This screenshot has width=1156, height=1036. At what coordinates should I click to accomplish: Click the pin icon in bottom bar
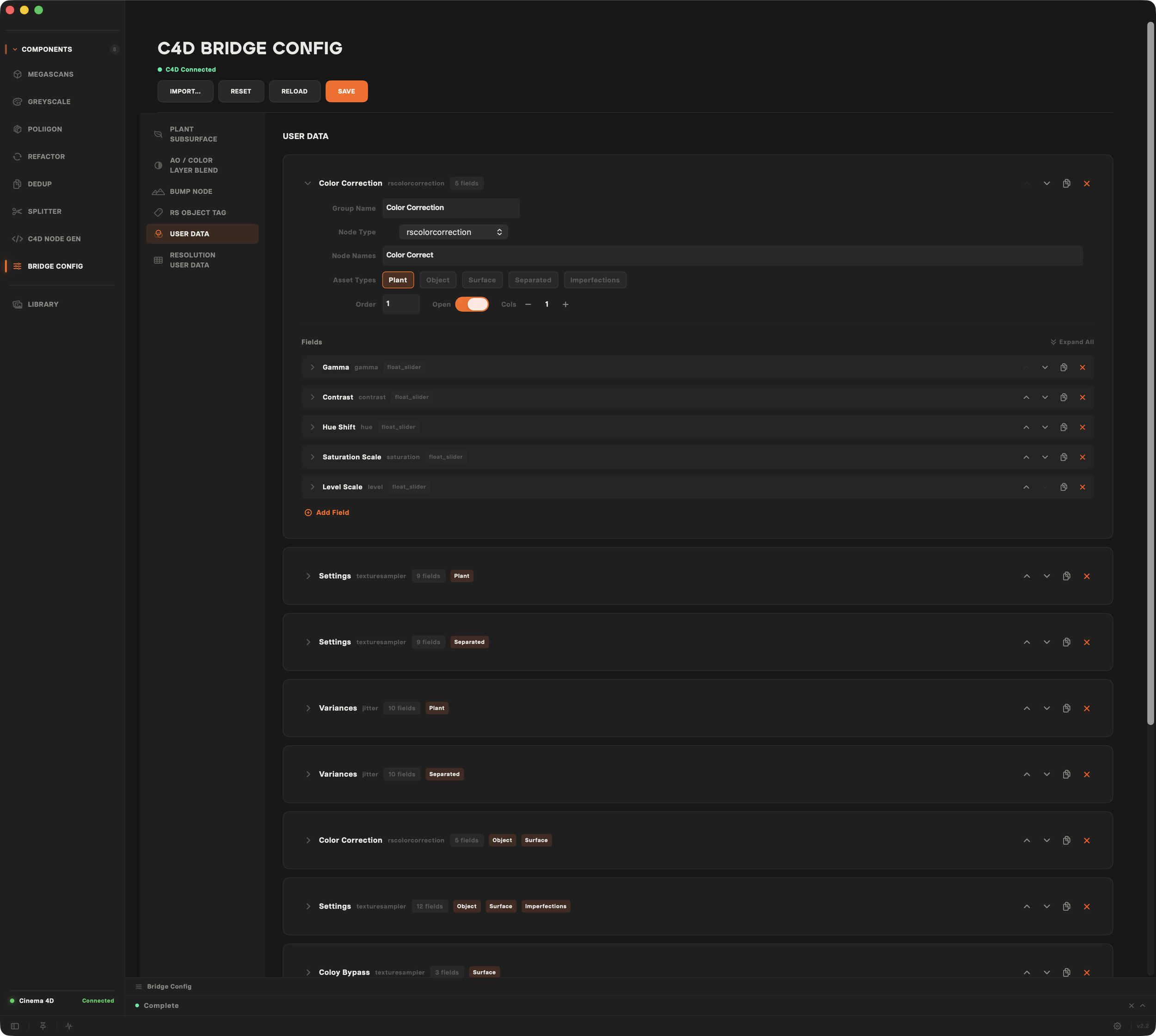43,1026
